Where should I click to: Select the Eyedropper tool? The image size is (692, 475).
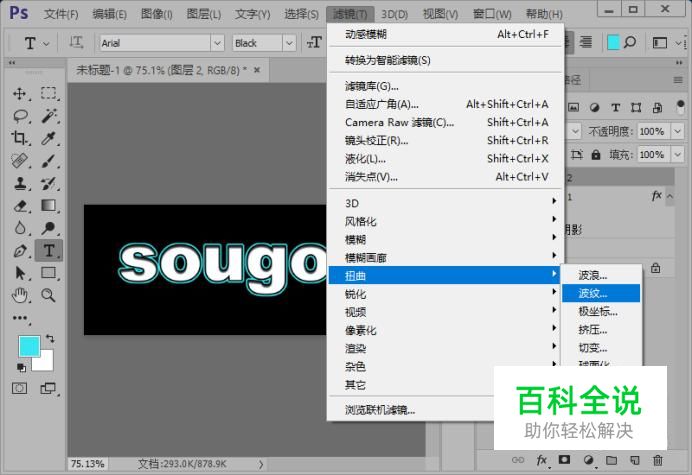click(49, 138)
